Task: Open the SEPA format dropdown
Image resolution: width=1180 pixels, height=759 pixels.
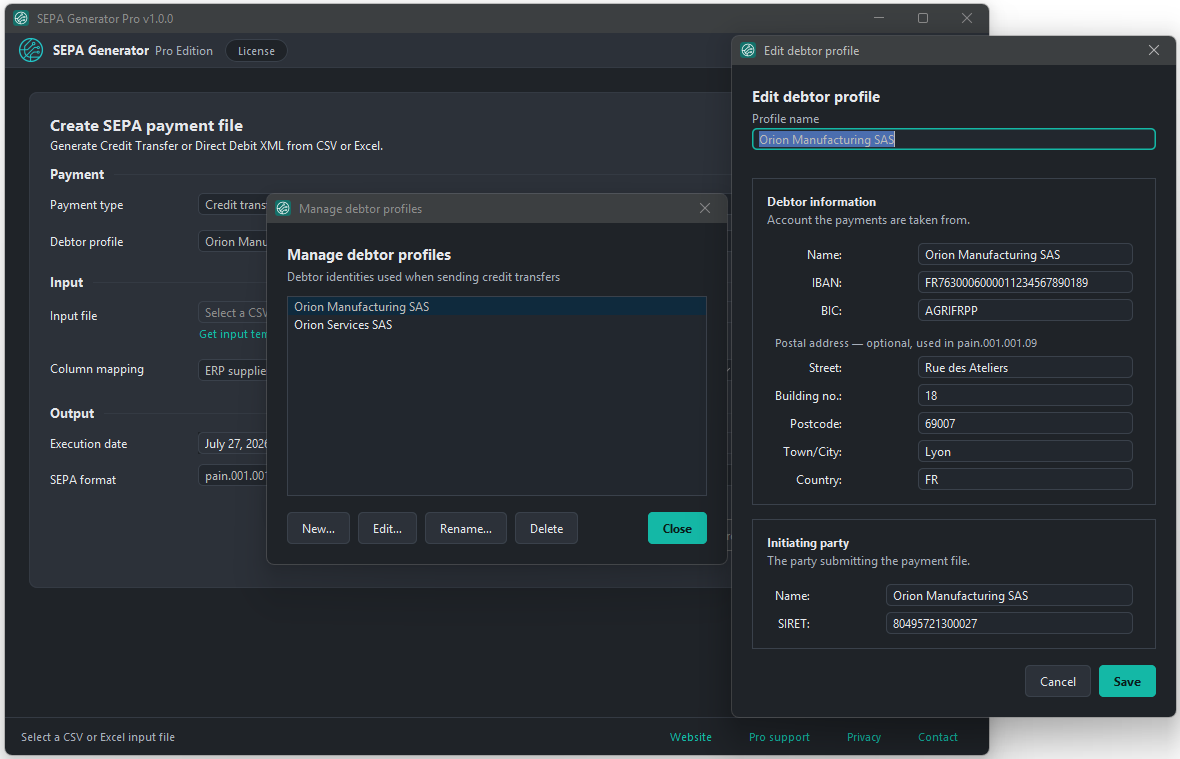Action: pyautogui.click(x=233, y=475)
